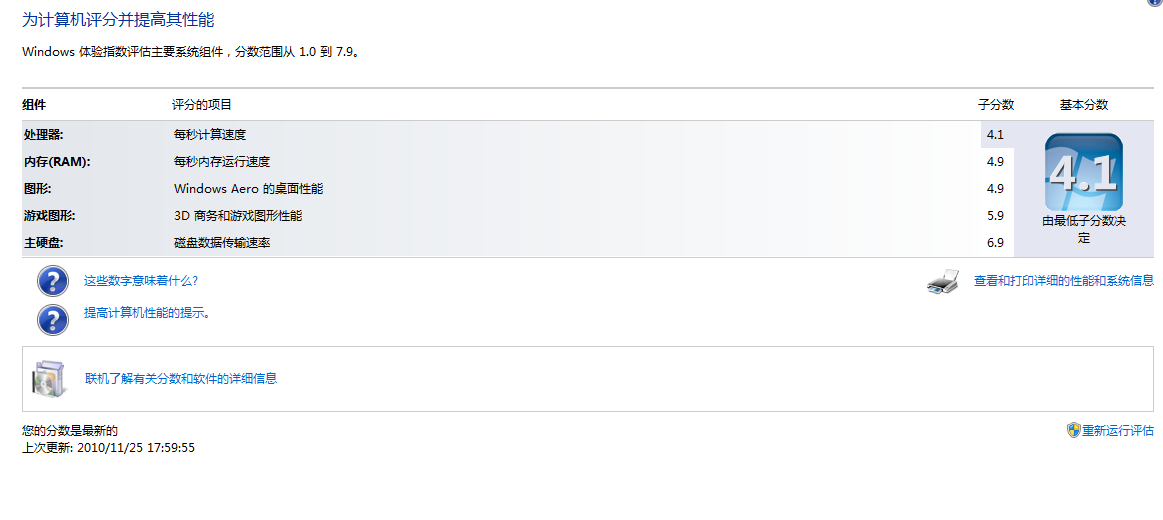Click the software box icon for online info
The image size is (1163, 520).
(x=50, y=378)
